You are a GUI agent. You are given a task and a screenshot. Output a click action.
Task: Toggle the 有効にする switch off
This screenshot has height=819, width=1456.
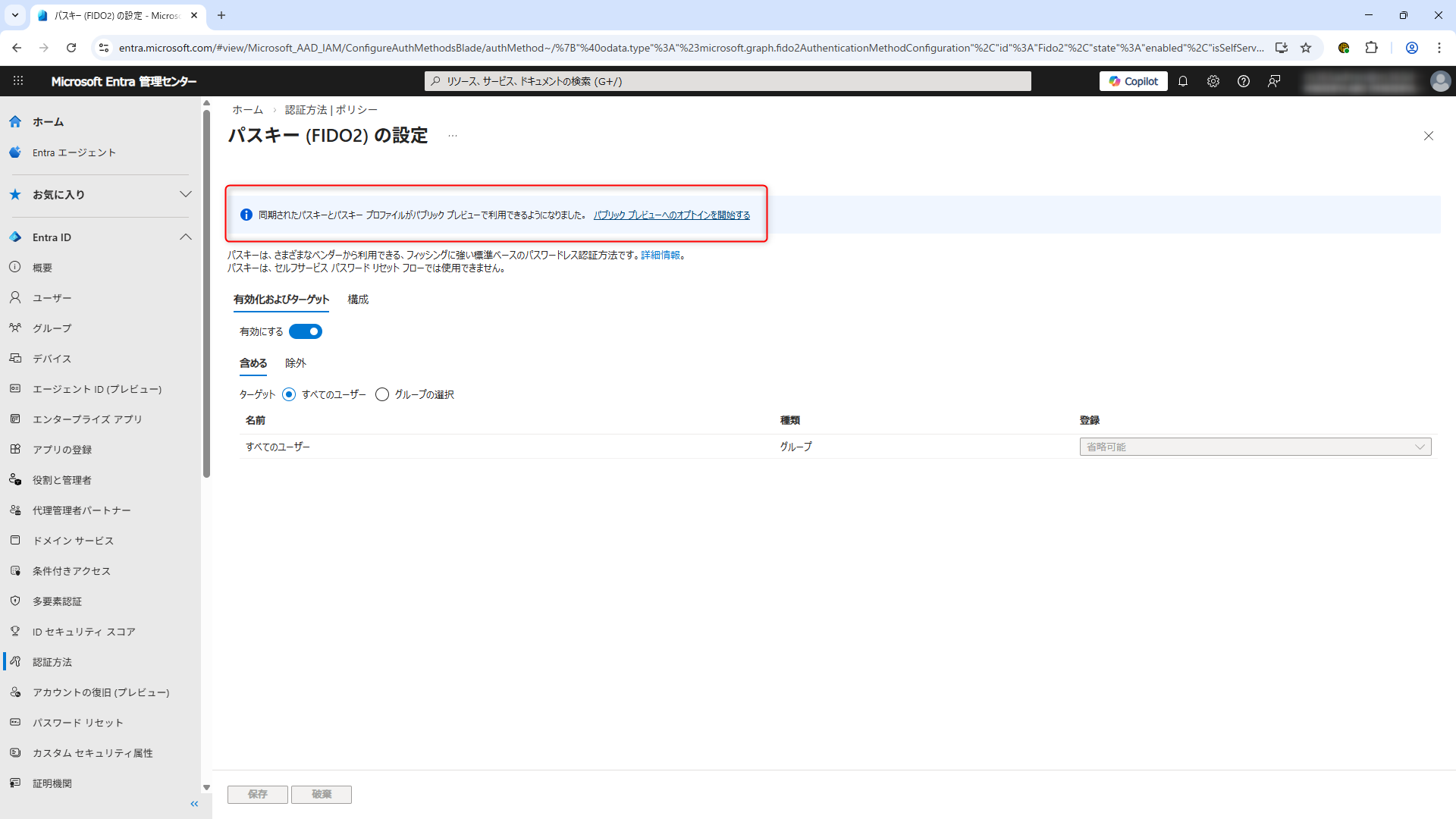[306, 331]
